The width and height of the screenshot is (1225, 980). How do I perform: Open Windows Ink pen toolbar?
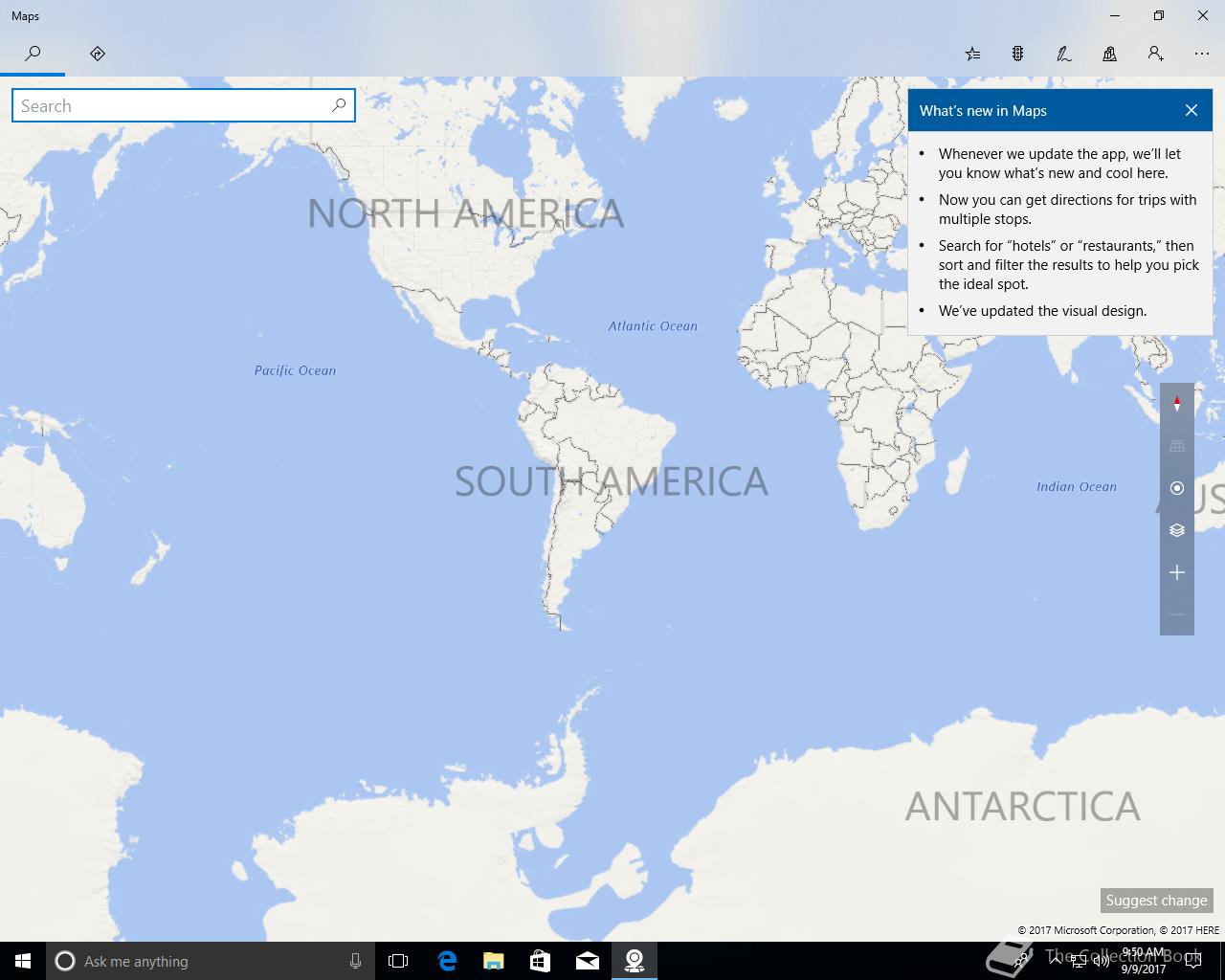pos(1064,54)
